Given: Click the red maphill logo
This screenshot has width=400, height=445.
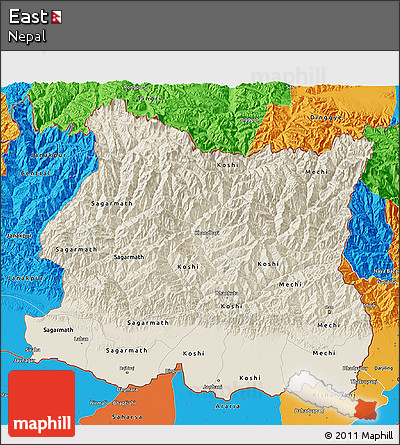Looking at the screenshot, I should click(x=42, y=403).
